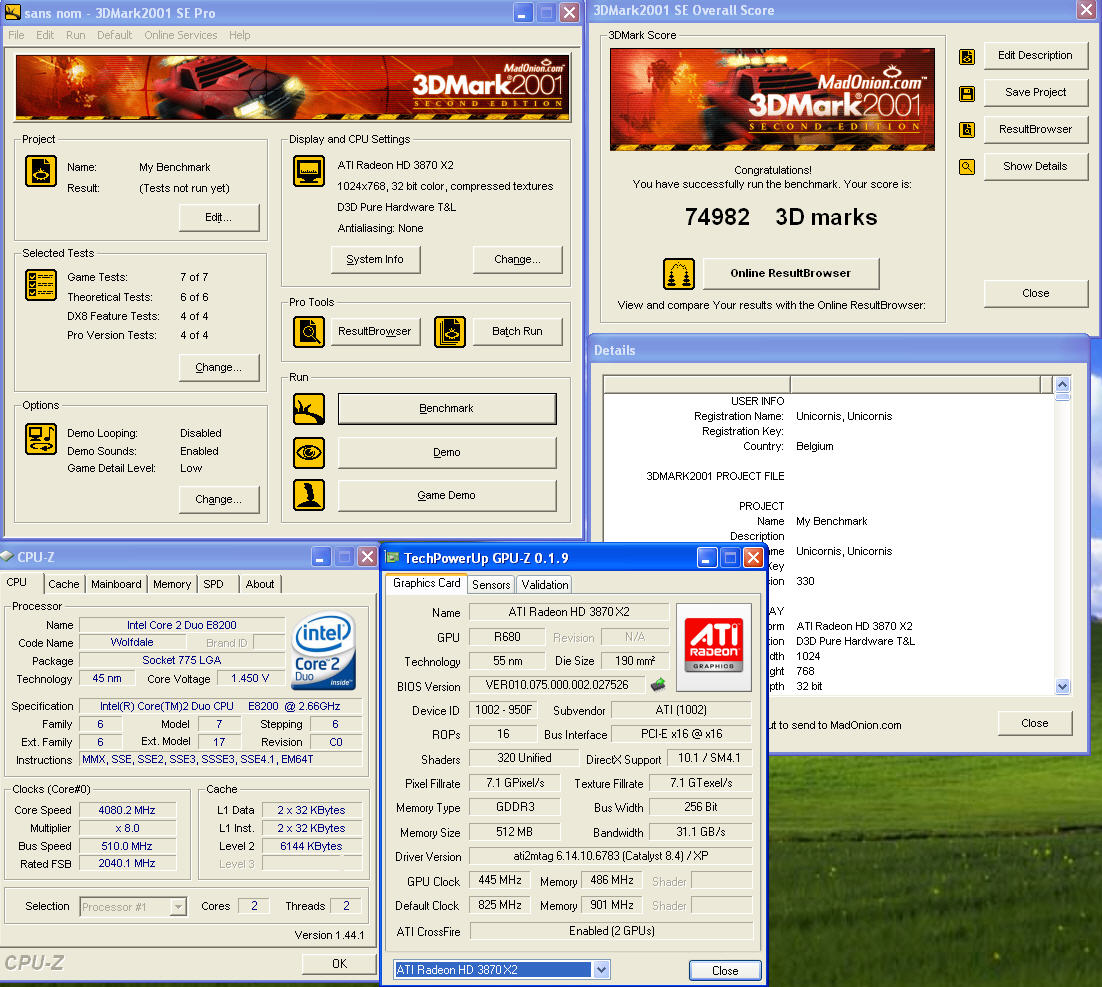
Task: Click the Edit Description icon in score window
Action: point(967,57)
